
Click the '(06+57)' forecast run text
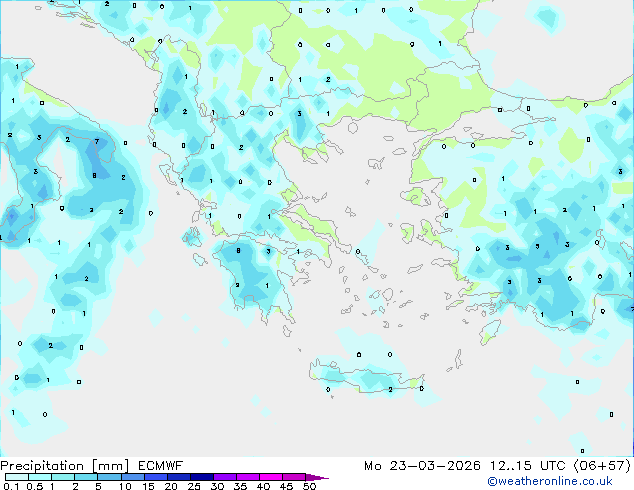[602, 466]
